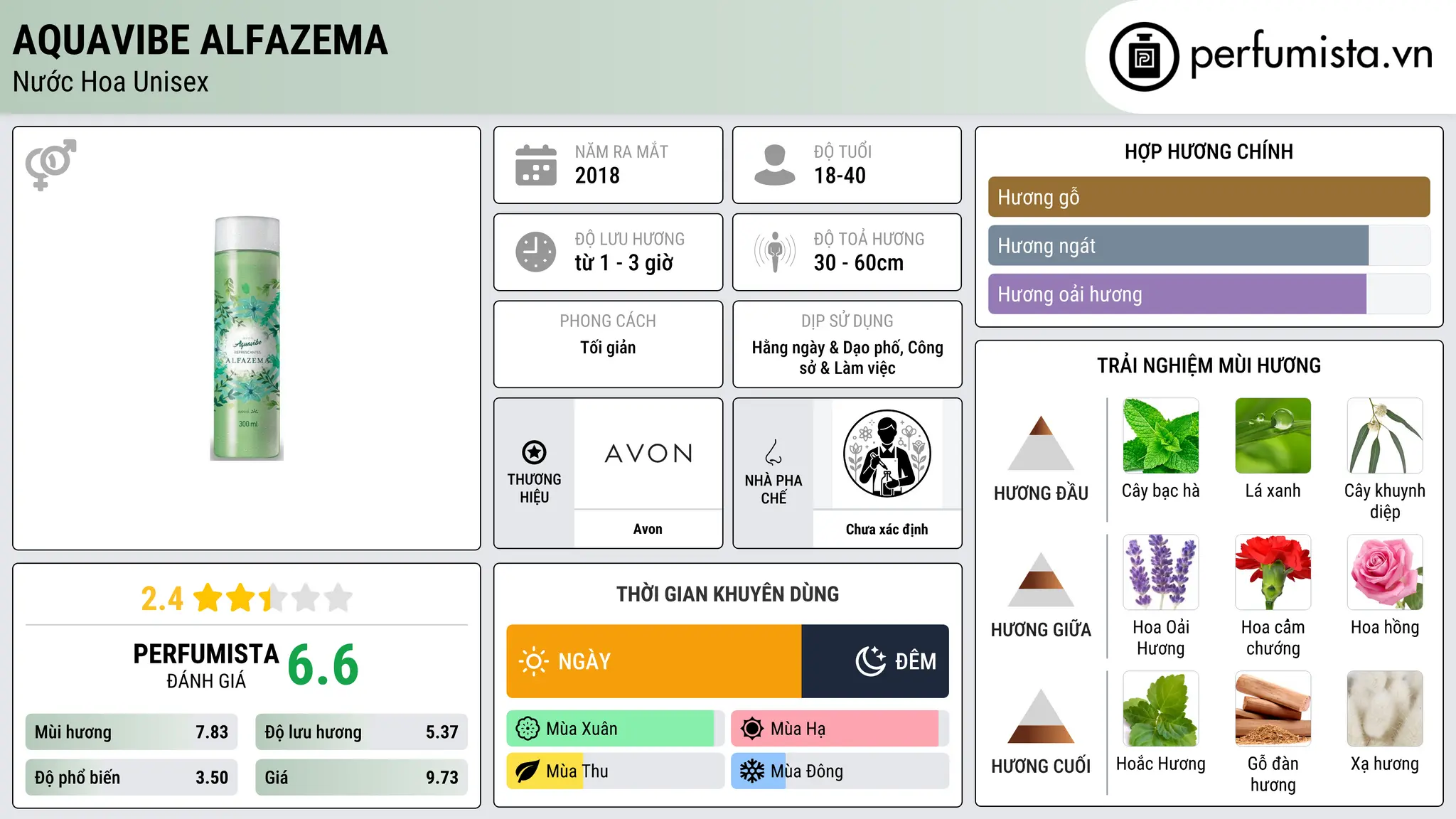
Task: Click the sun icon next to Ngày
Action: pyautogui.click(x=534, y=661)
